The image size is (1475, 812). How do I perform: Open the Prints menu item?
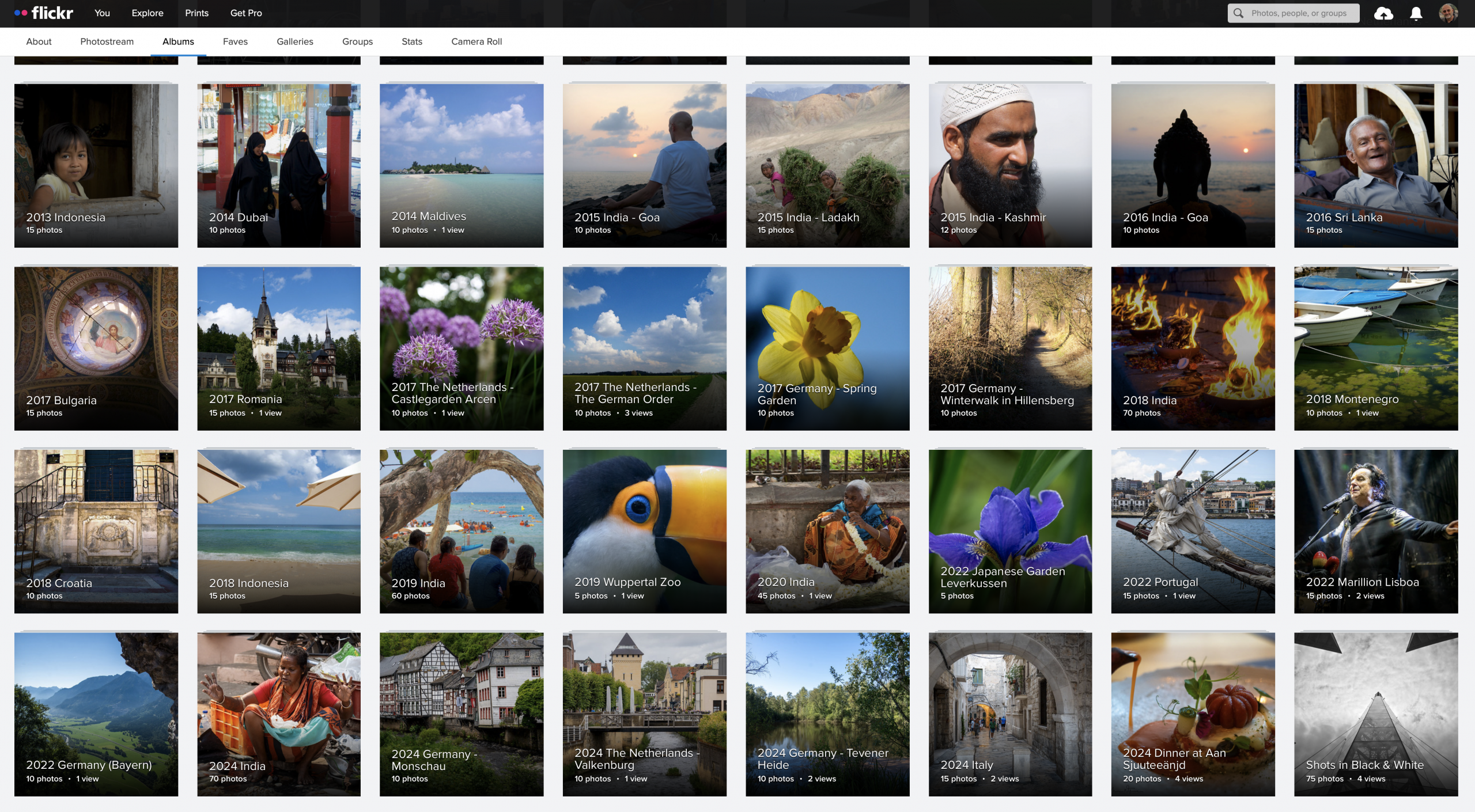point(196,13)
